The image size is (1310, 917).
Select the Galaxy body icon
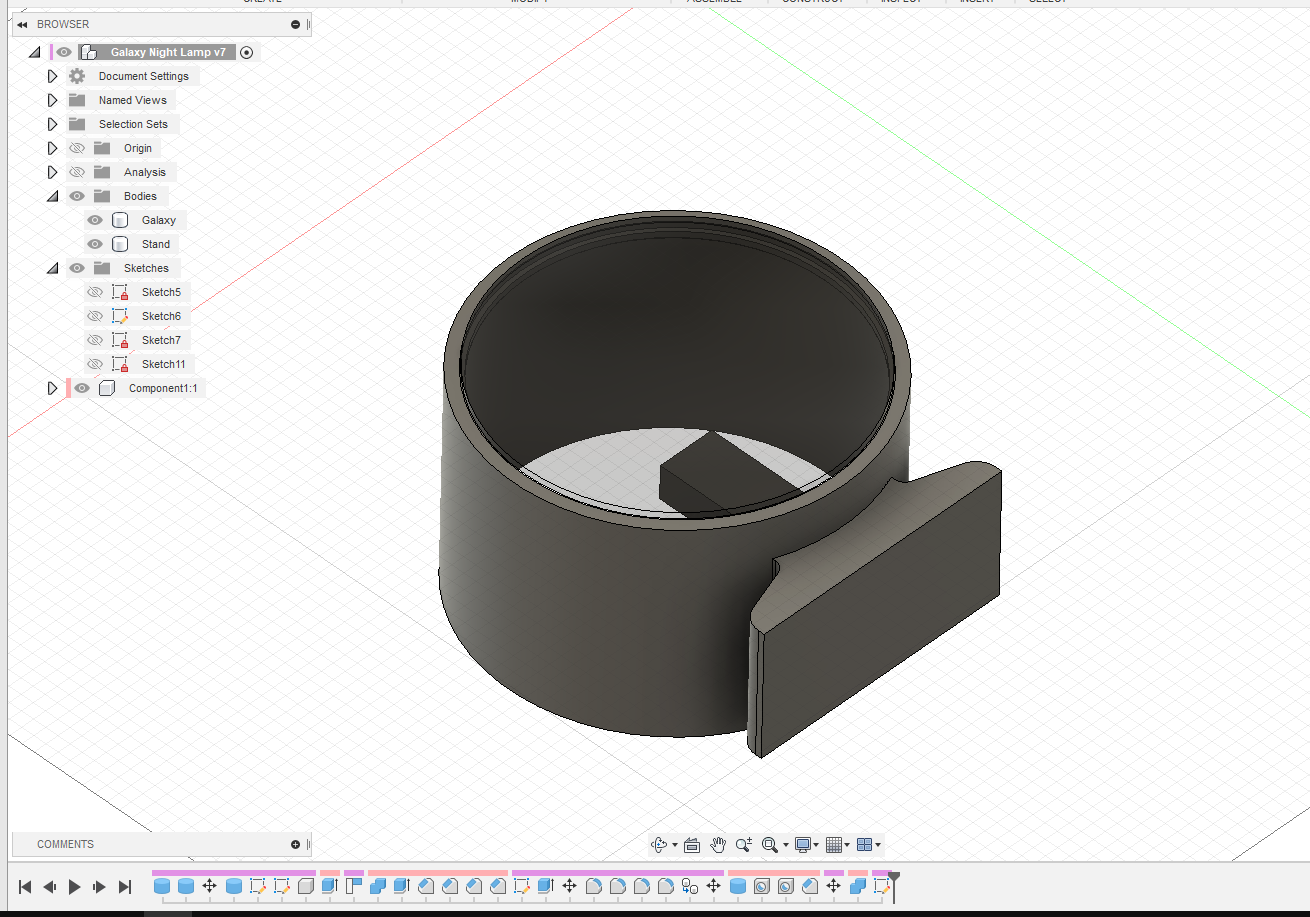(x=120, y=220)
